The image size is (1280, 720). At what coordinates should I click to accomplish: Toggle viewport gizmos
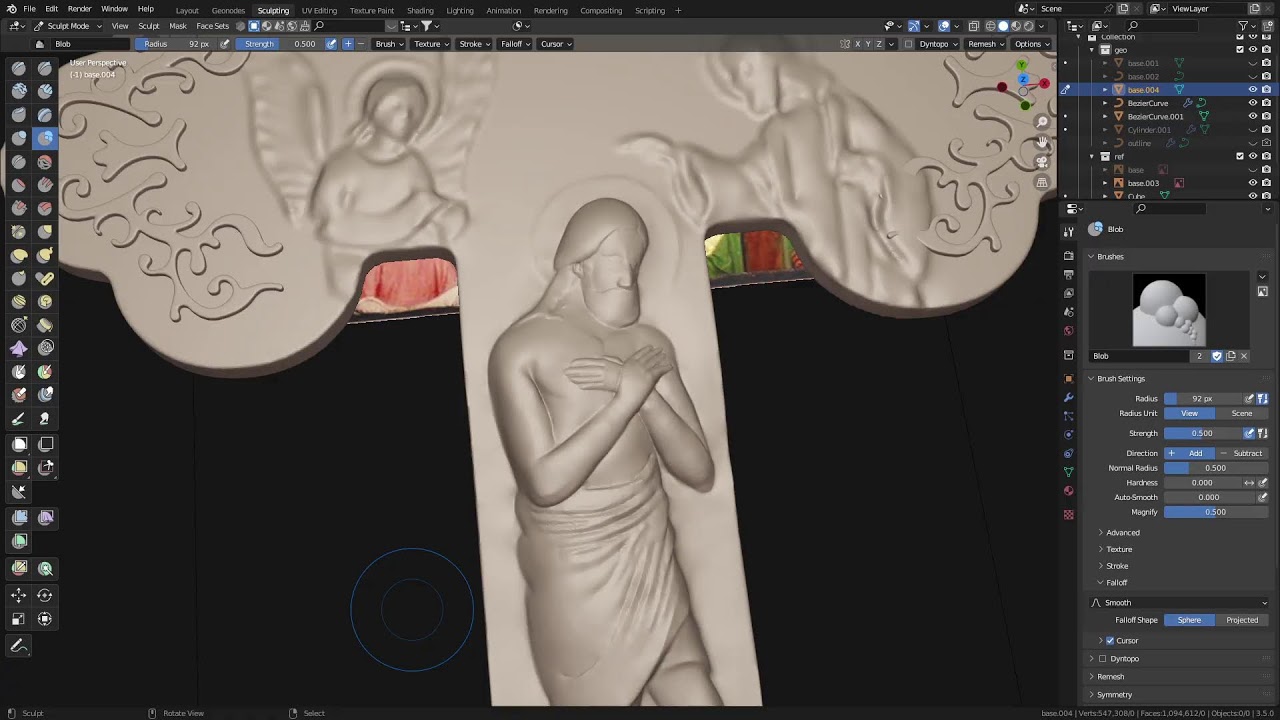[x=914, y=26]
